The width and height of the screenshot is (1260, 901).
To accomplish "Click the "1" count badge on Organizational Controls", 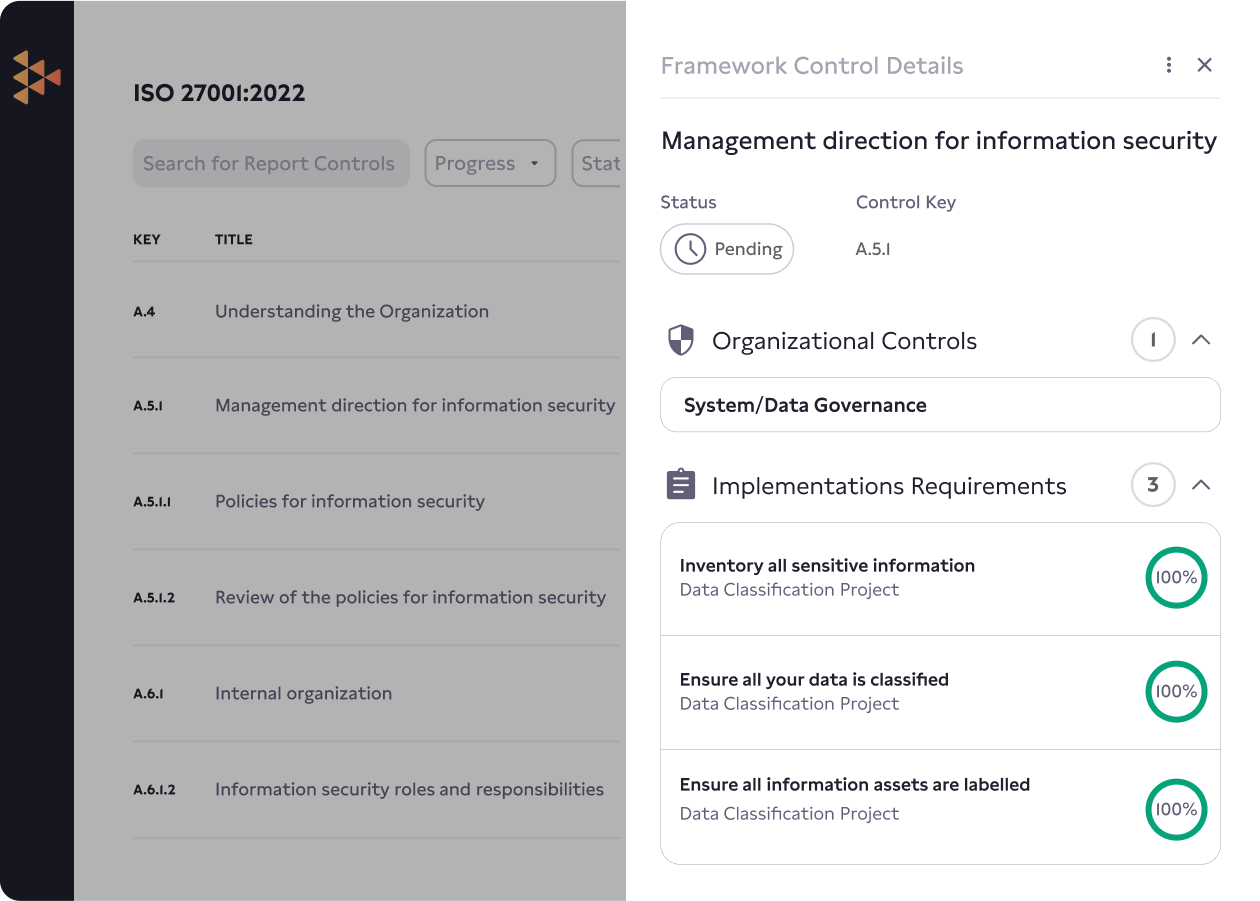I will click(x=1152, y=340).
